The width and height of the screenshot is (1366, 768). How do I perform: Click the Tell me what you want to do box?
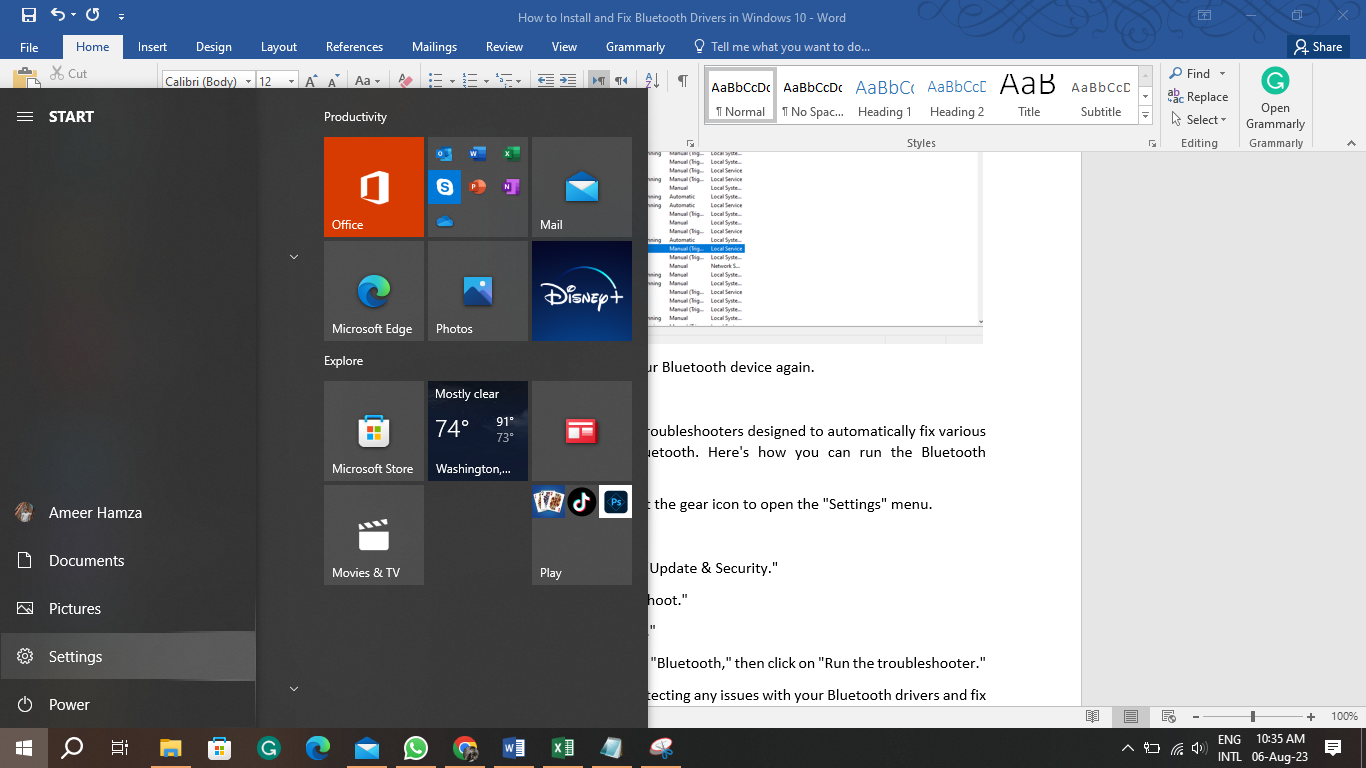782,47
